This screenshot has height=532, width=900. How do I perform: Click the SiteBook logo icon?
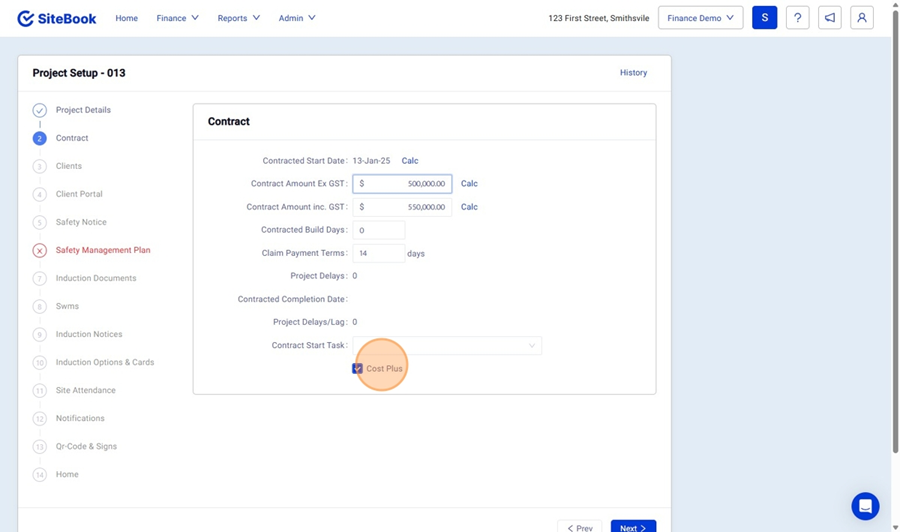coord(26,18)
